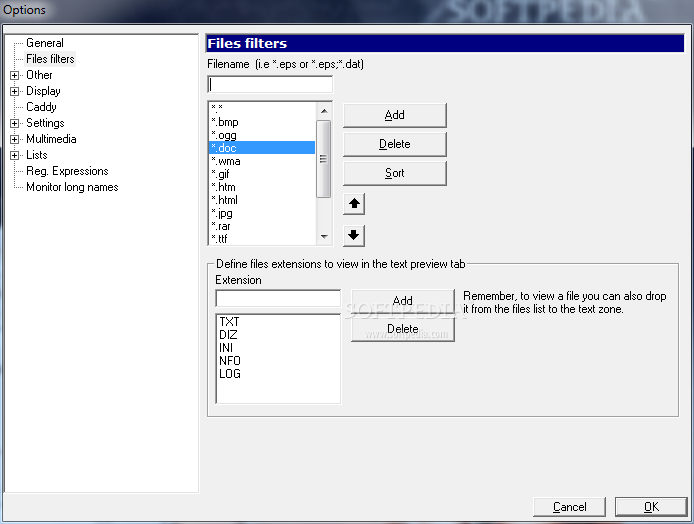The width and height of the screenshot is (694, 524).
Task: Click Add for text preview extension
Action: 403,301
